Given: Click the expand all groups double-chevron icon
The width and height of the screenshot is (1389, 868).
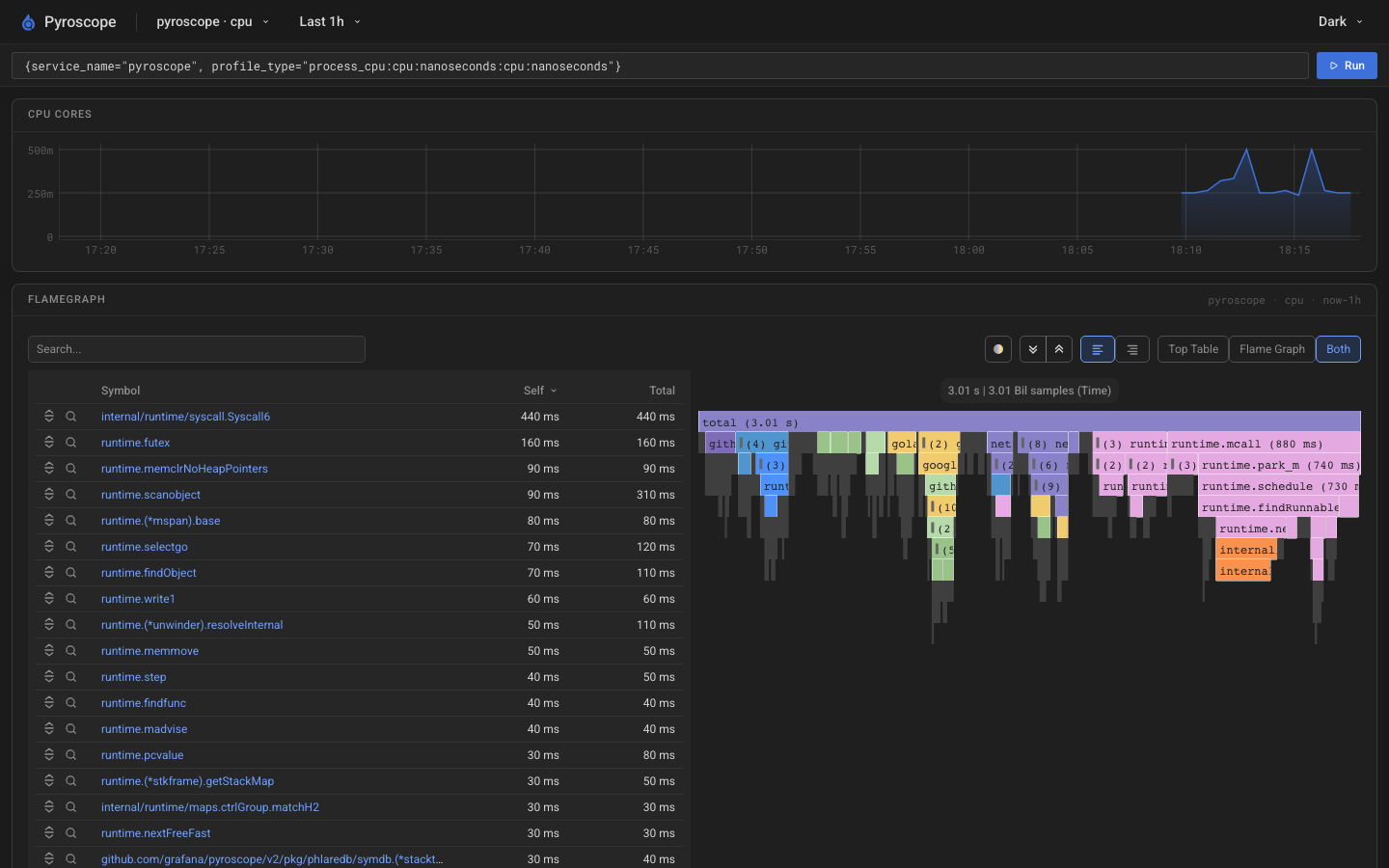Looking at the screenshot, I should click(x=1033, y=349).
